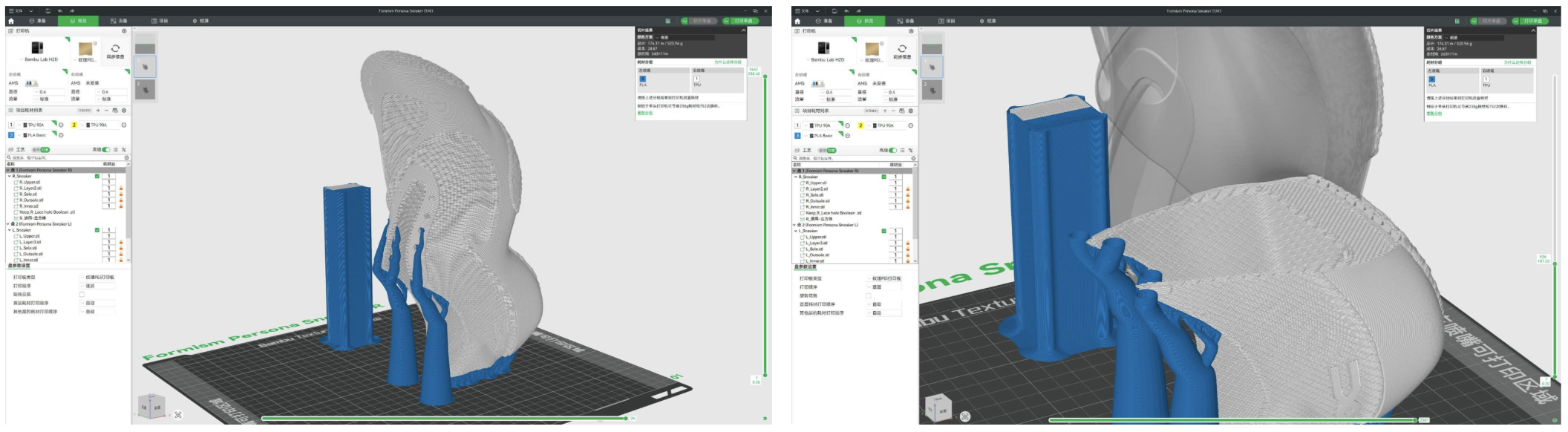Edit filament 1 TPU 90A icon, left window

(61, 125)
